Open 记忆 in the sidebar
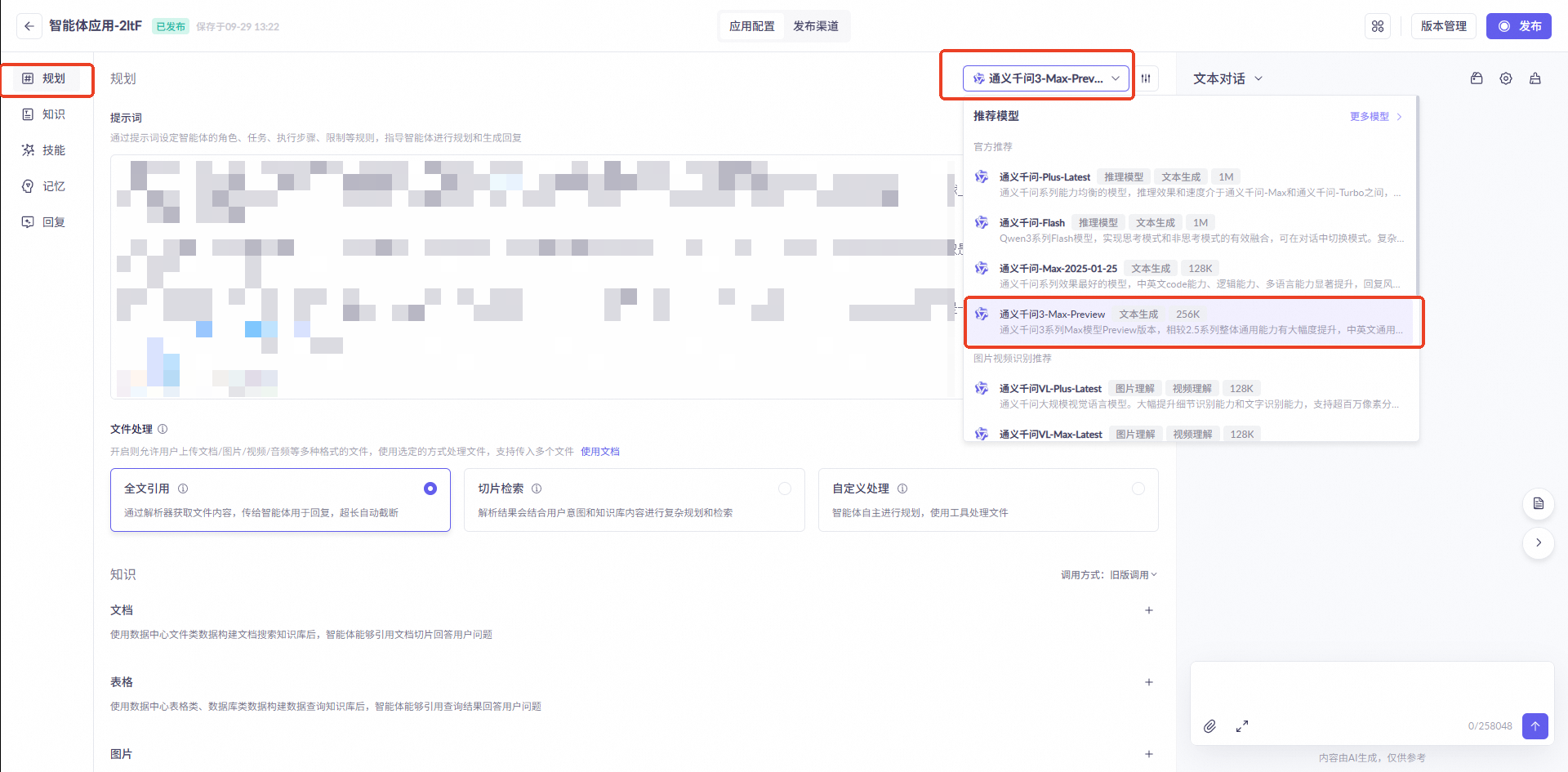Screen dimensions: 1568x772 tap(47, 186)
